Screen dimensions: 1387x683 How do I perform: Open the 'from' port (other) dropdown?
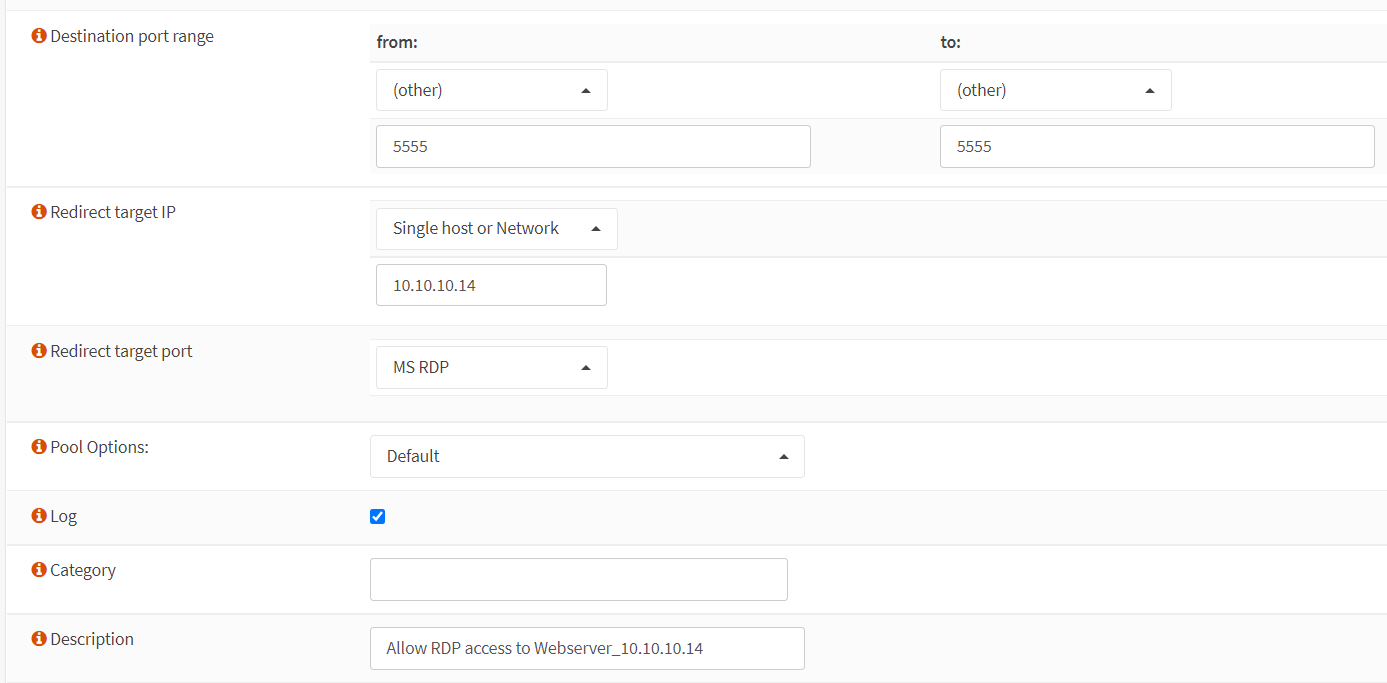point(492,90)
